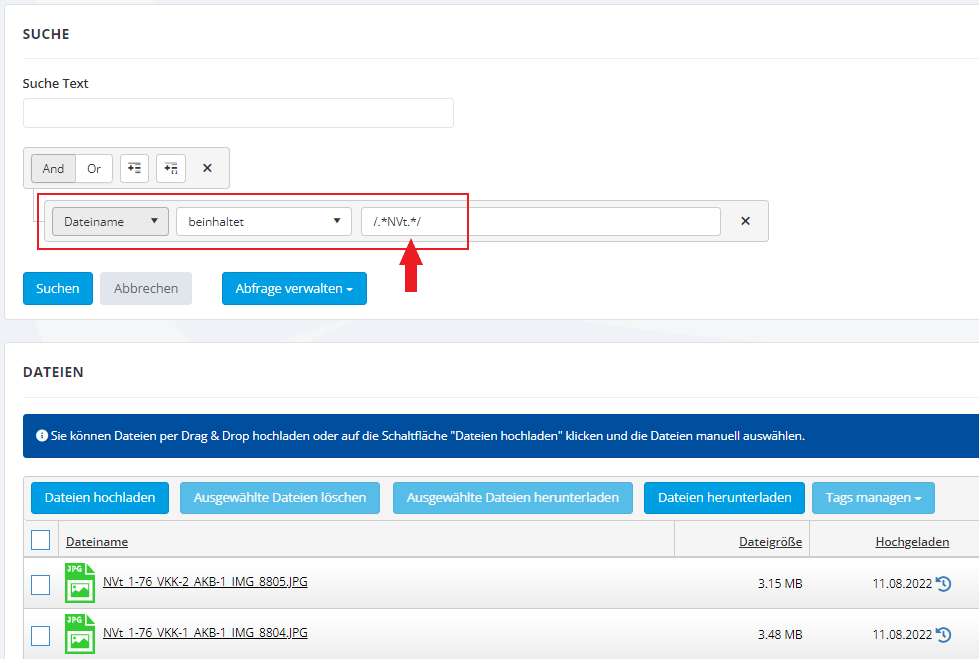Click the add rule icon

click(134, 168)
